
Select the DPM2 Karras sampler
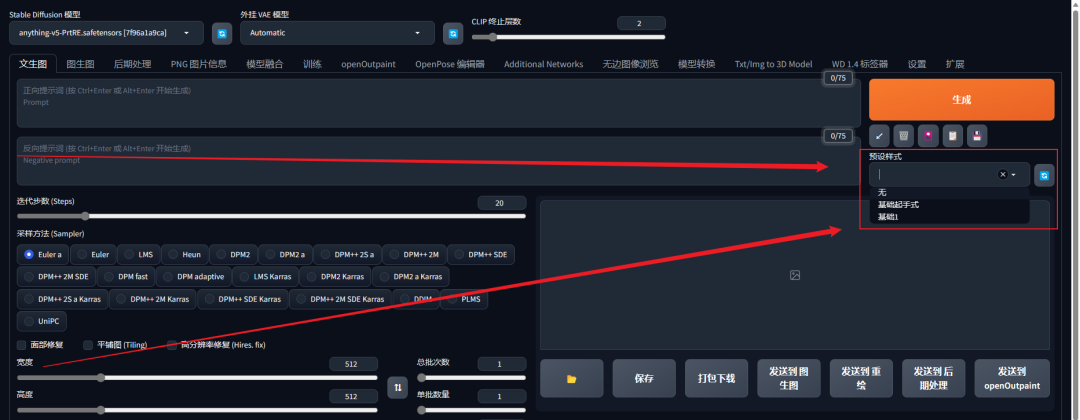click(335, 277)
